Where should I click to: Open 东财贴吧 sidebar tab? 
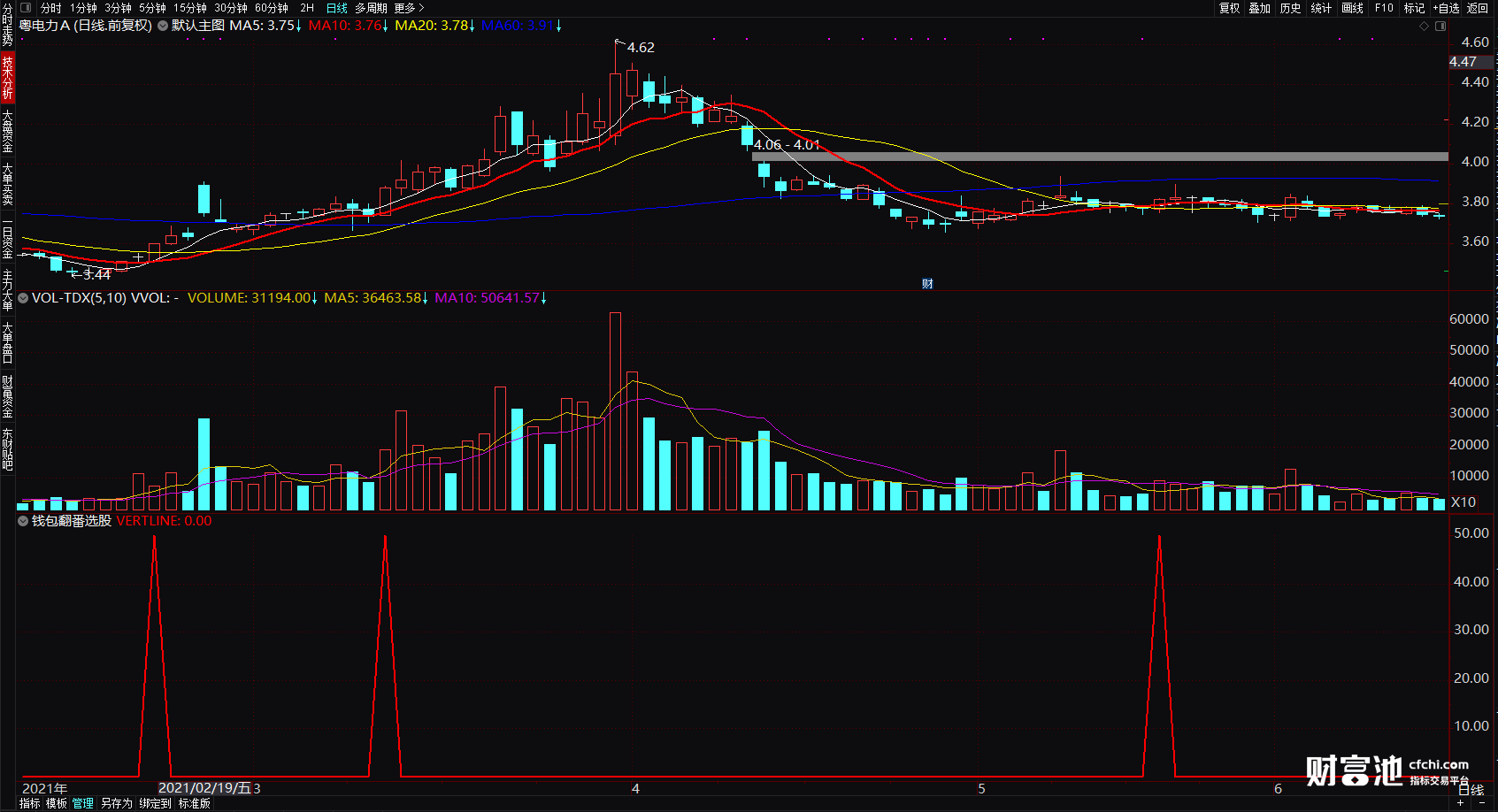[7, 448]
